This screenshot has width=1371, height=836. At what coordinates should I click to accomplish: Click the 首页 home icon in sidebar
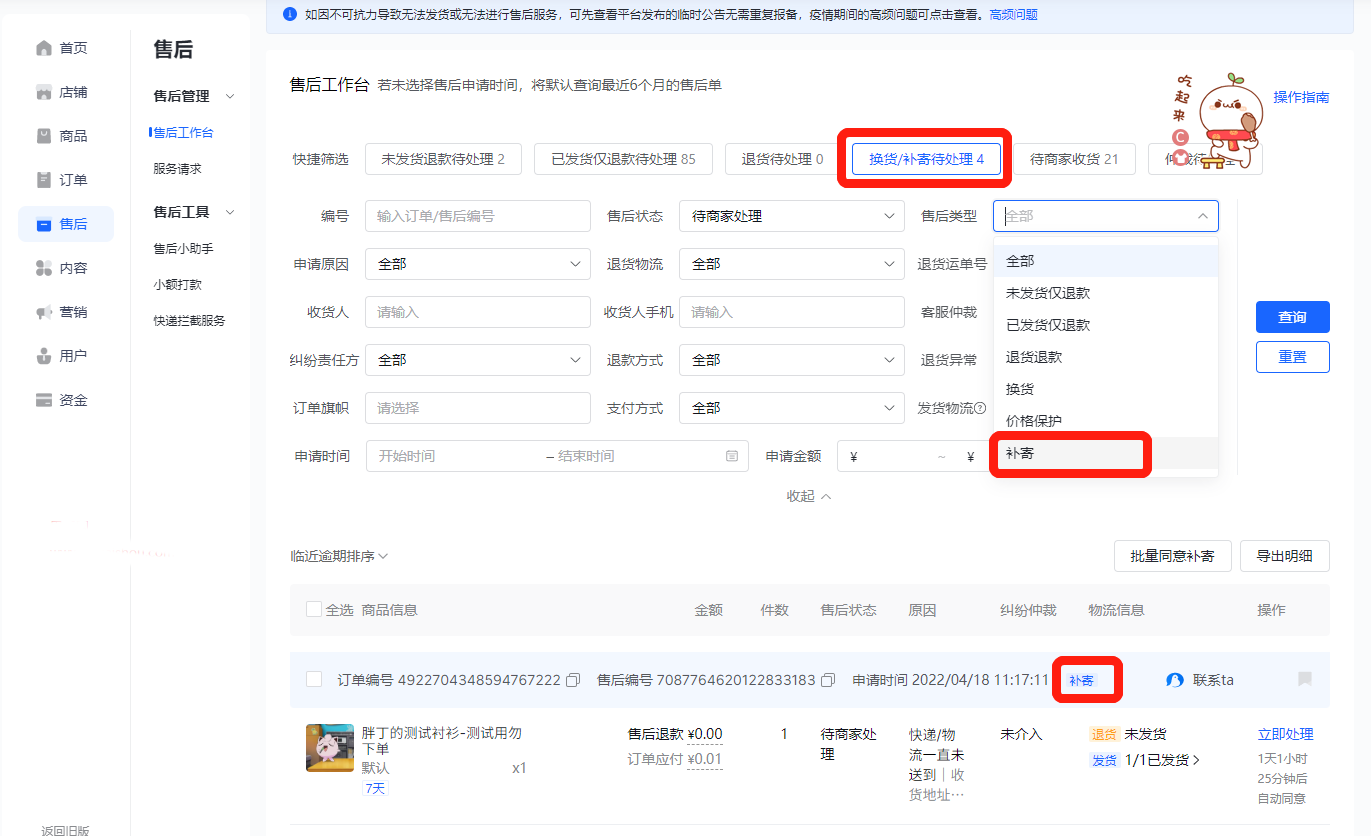pyautogui.click(x=43, y=48)
